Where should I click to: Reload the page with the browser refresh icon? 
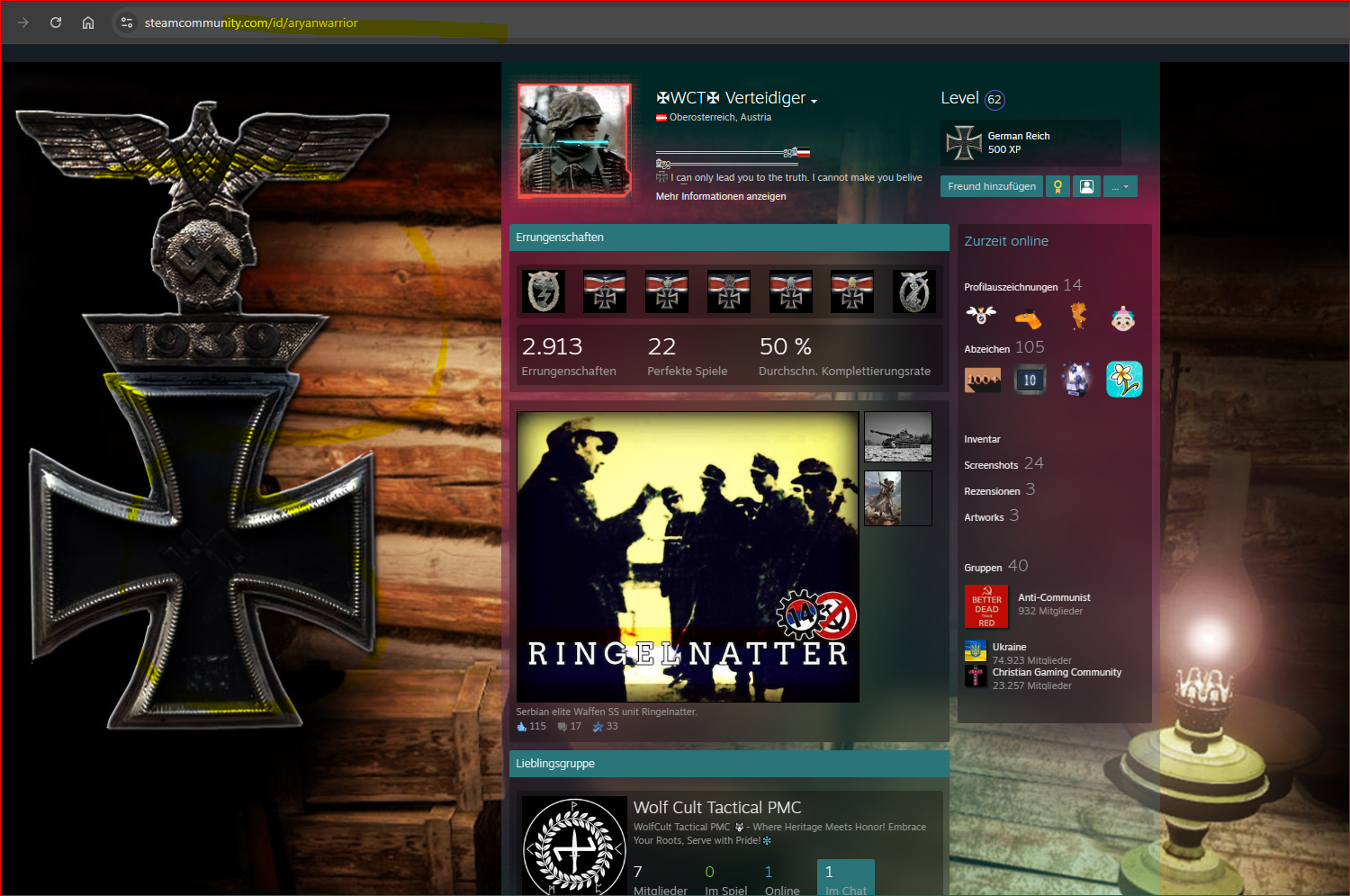tap(56, 22)
